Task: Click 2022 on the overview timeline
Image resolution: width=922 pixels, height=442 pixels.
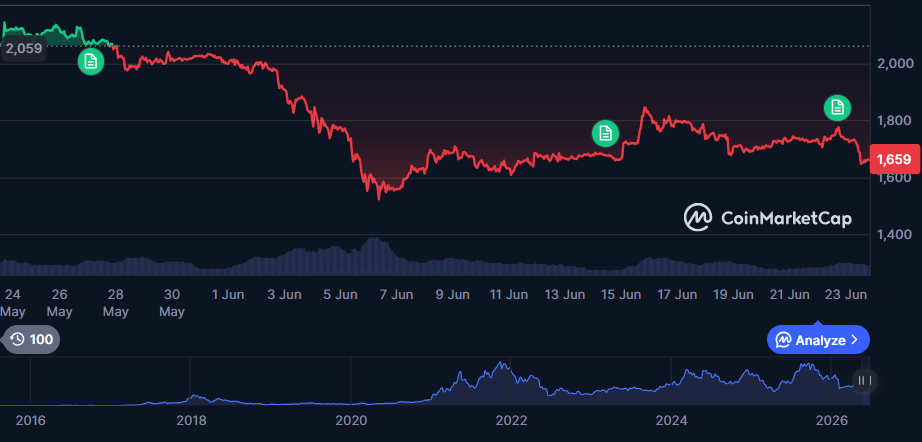Action: [512, 421]
